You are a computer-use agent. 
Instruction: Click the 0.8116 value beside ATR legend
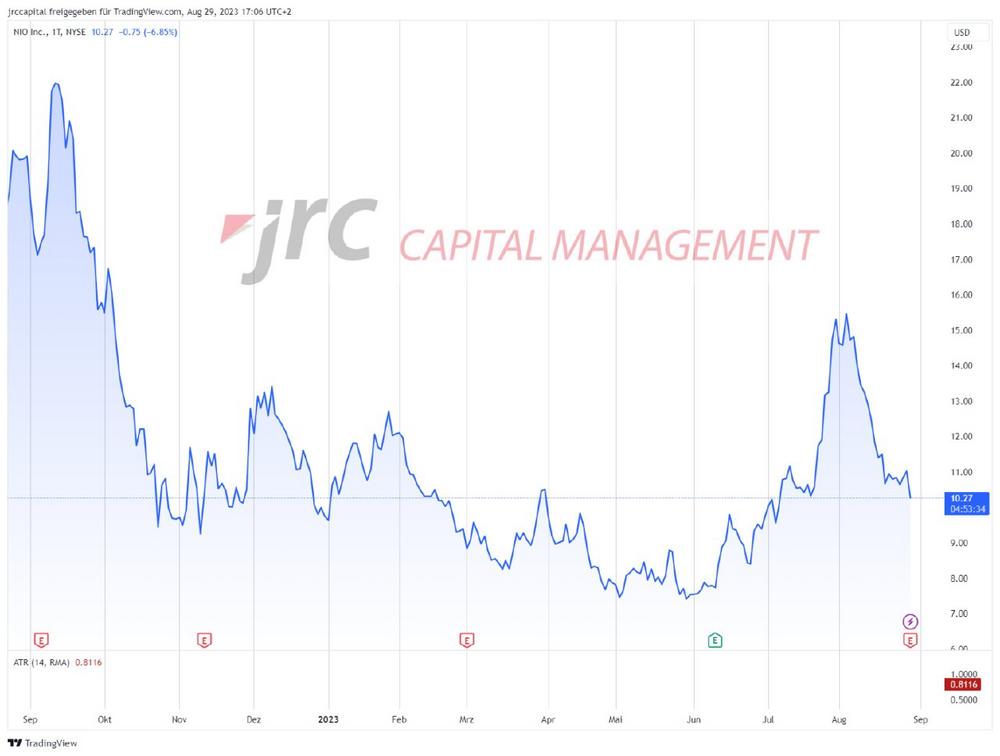point(89,662)
